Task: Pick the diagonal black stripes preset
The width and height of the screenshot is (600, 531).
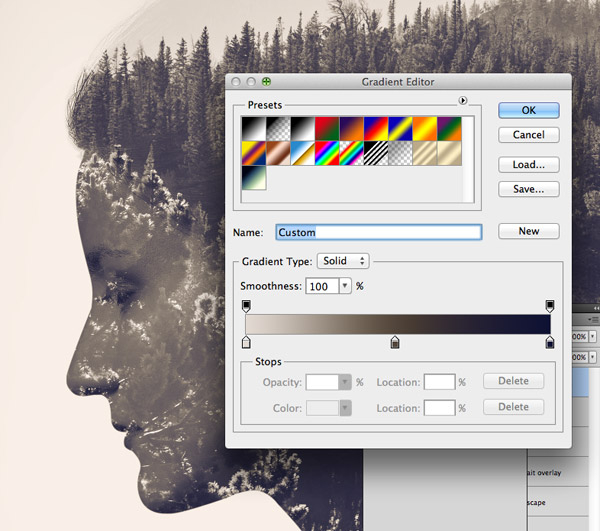Action: pyautogui.click(x=378, y=151)
